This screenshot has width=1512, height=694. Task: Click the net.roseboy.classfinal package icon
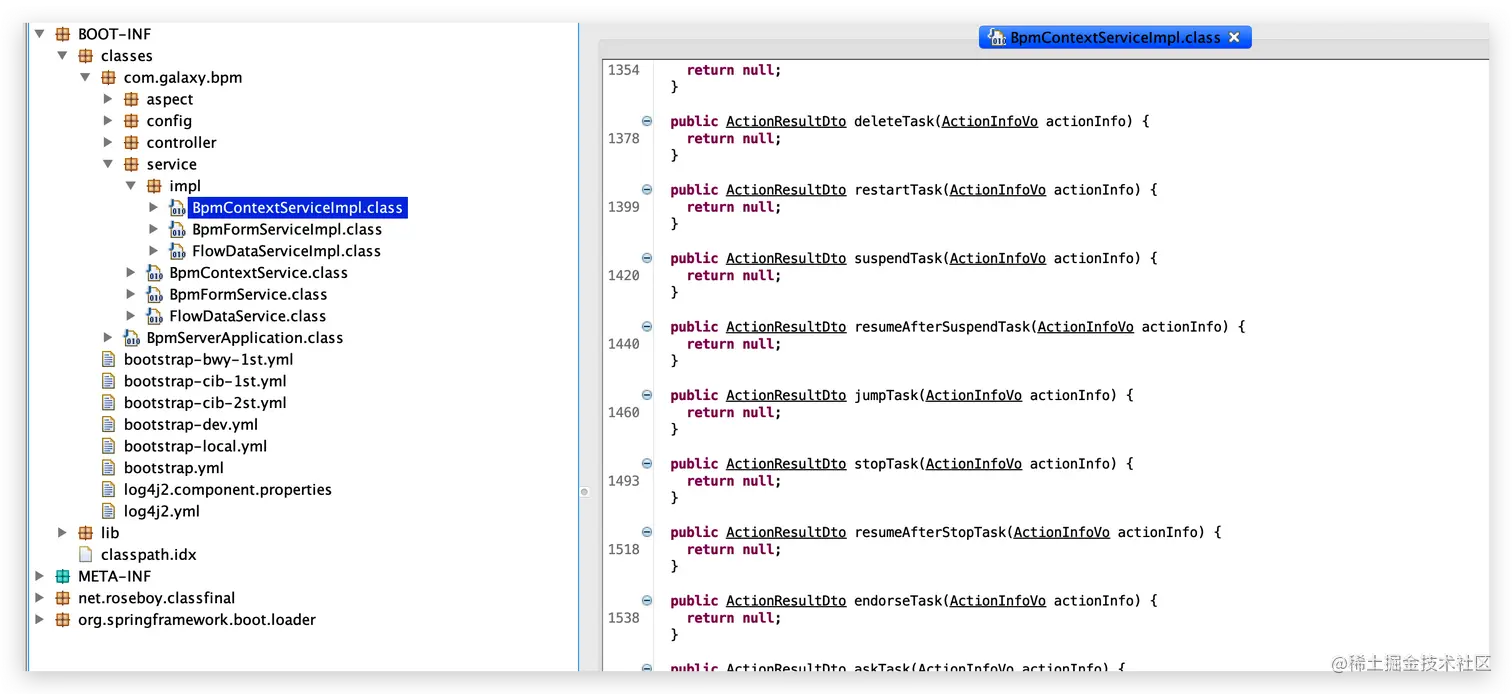(63, 598)
